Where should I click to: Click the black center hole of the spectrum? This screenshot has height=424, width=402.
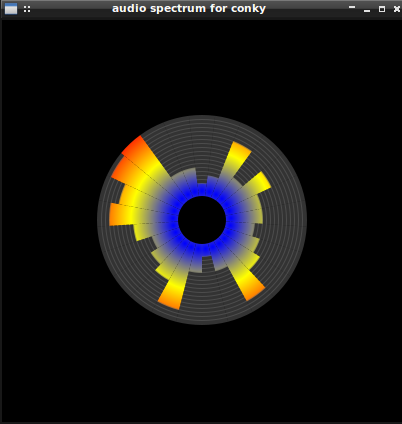point(202,220)
